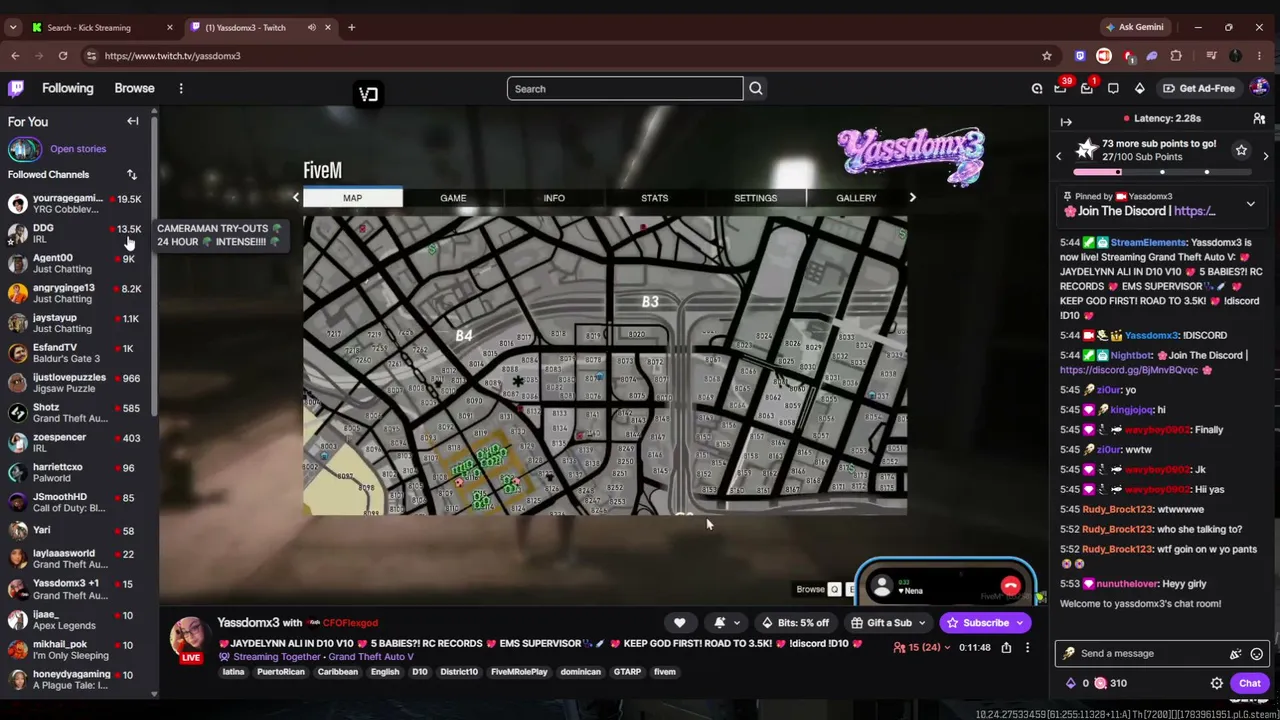The width and height of the screenshot is (1280, 720).
Task: Click the share stream icon
Action: [x=1006, y=648]
